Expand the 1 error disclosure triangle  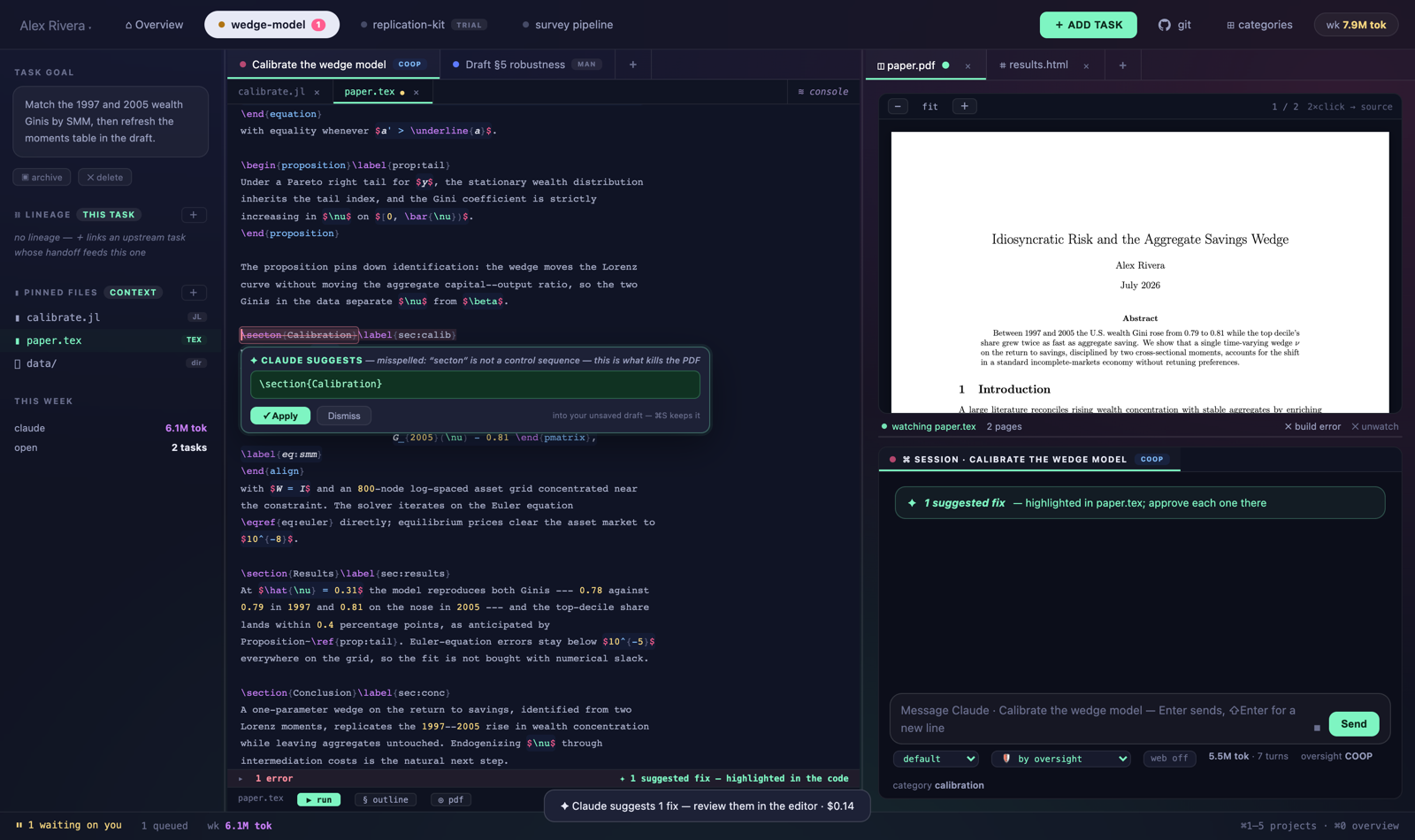(x=241, y=779)
